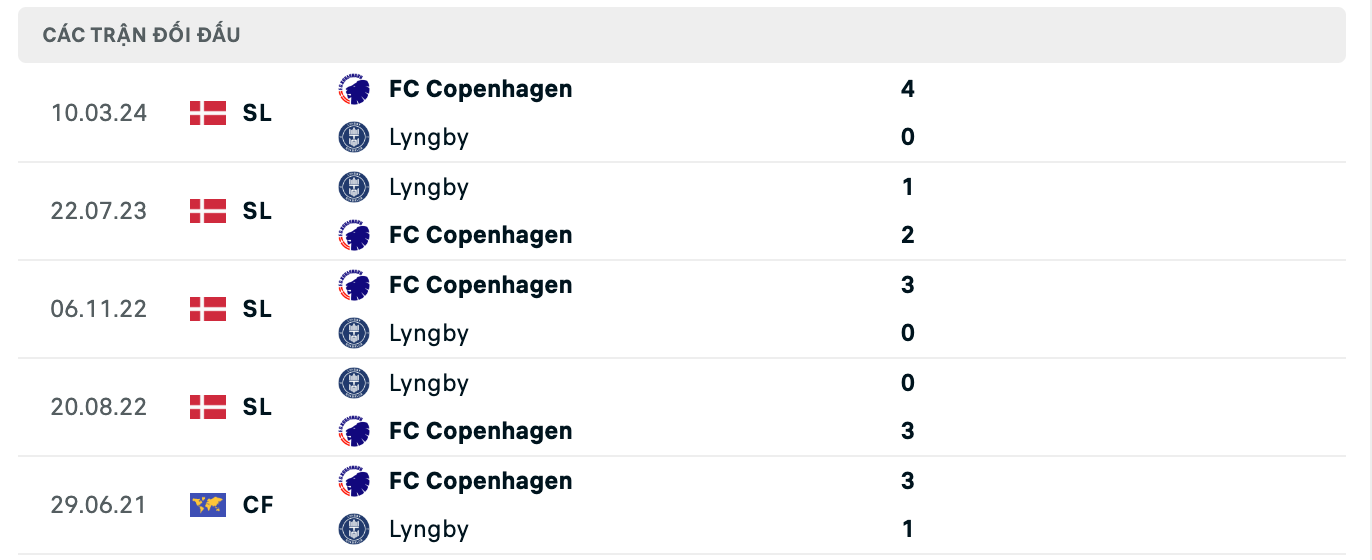Image resolution: width=1372 pixels, height=560 pixels.
Task: Click FC Copenhagen logo in 10.03.24 match
Action: click(x=354, y=89)
